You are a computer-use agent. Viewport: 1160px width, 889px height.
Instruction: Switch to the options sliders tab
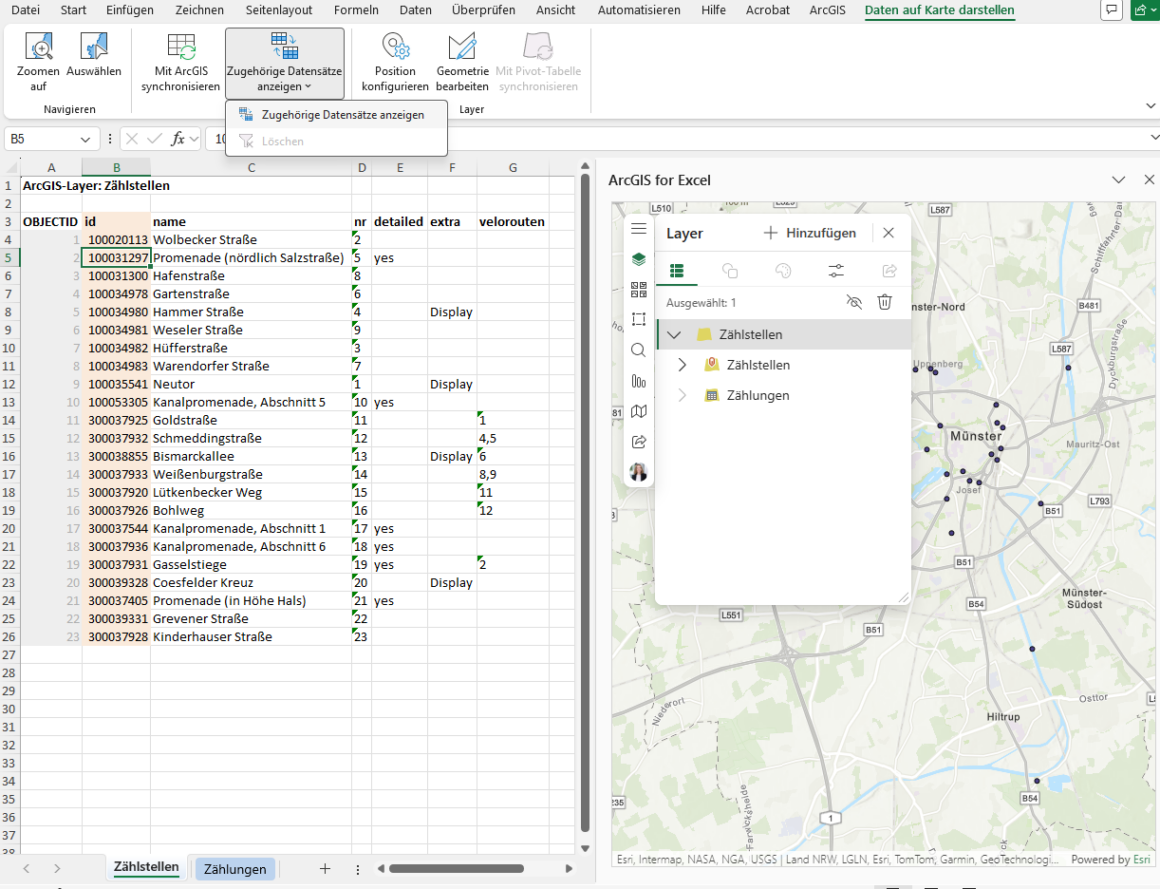coord(836,271)
